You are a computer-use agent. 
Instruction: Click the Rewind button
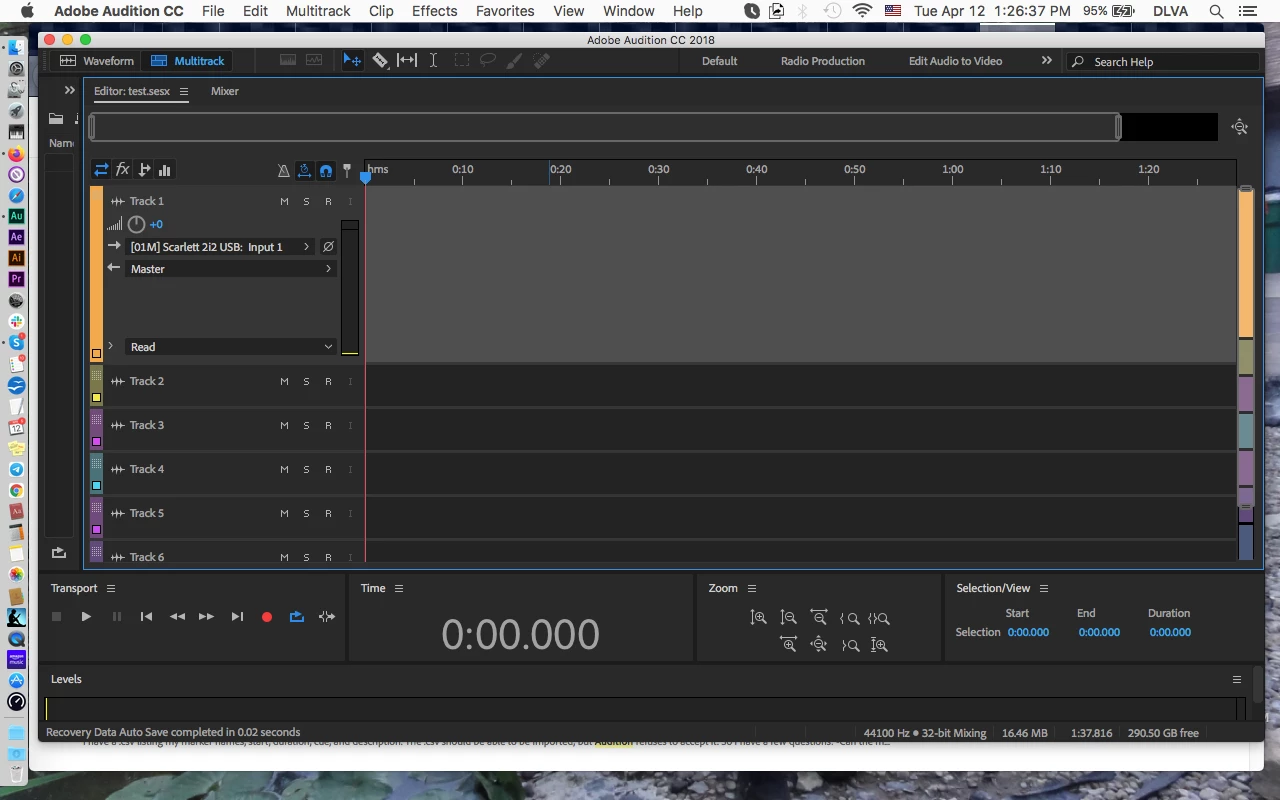(177, 617)
